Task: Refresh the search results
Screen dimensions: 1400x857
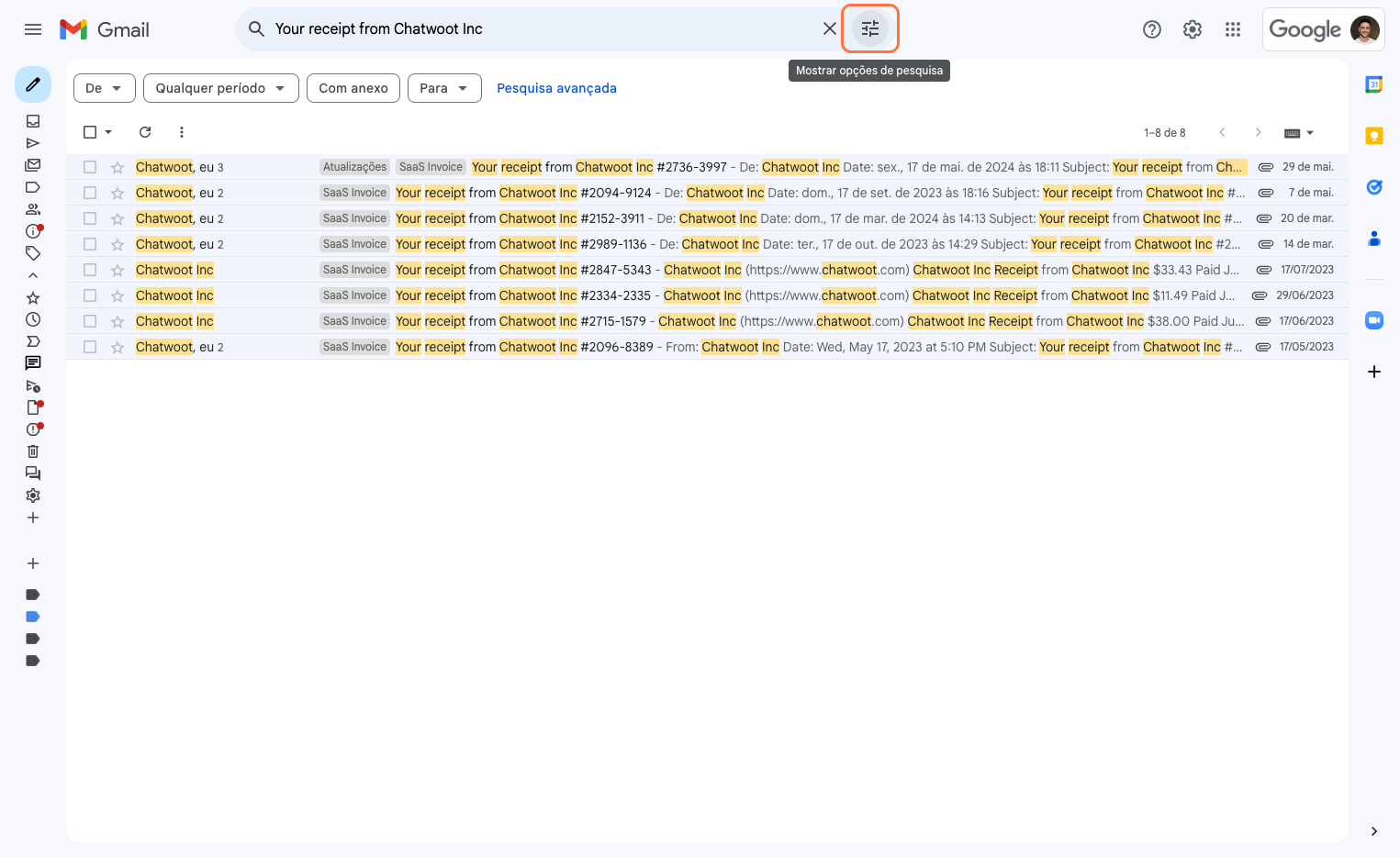Action: click(145, 132)
